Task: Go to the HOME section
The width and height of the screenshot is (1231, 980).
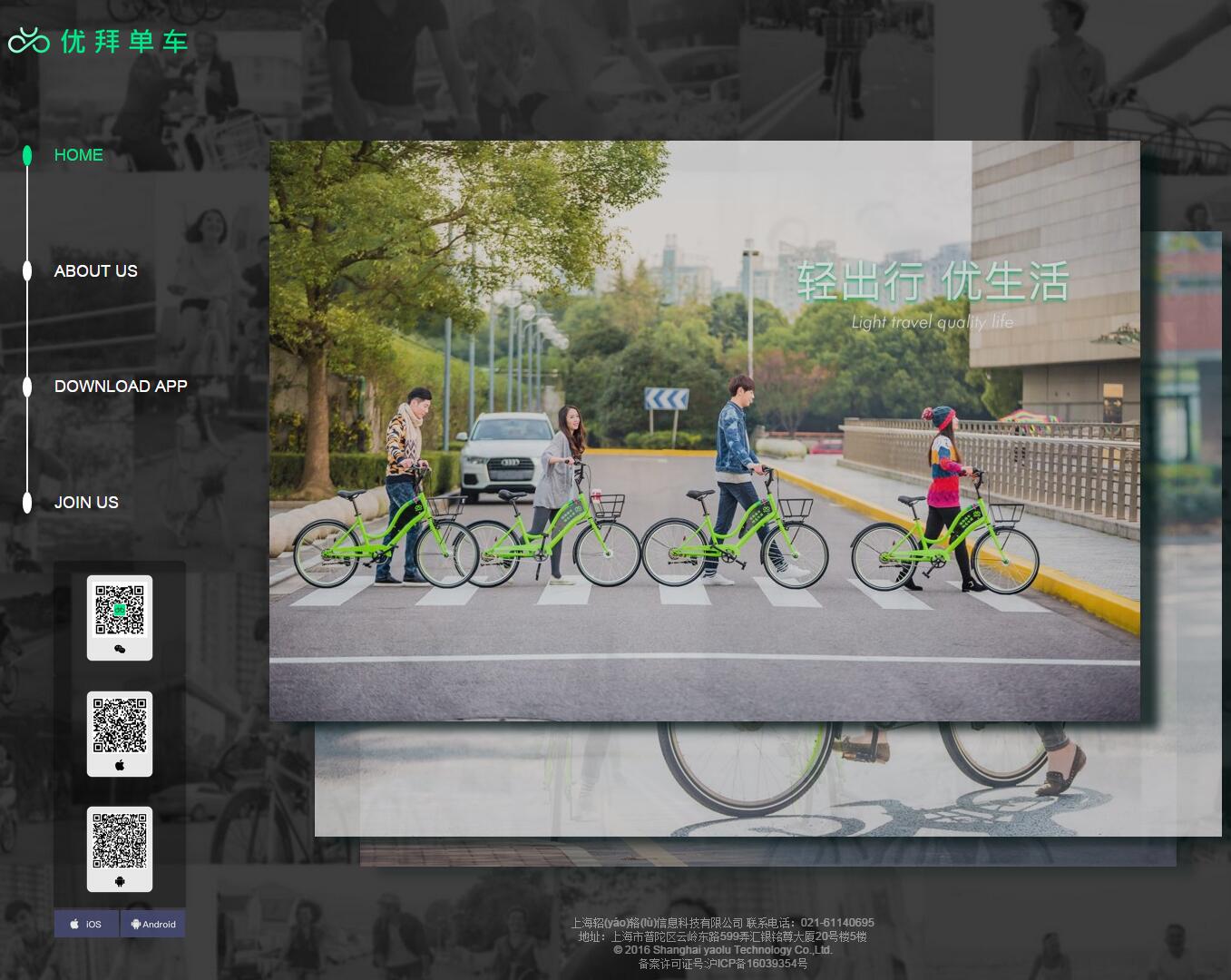Action: (78, 155)
